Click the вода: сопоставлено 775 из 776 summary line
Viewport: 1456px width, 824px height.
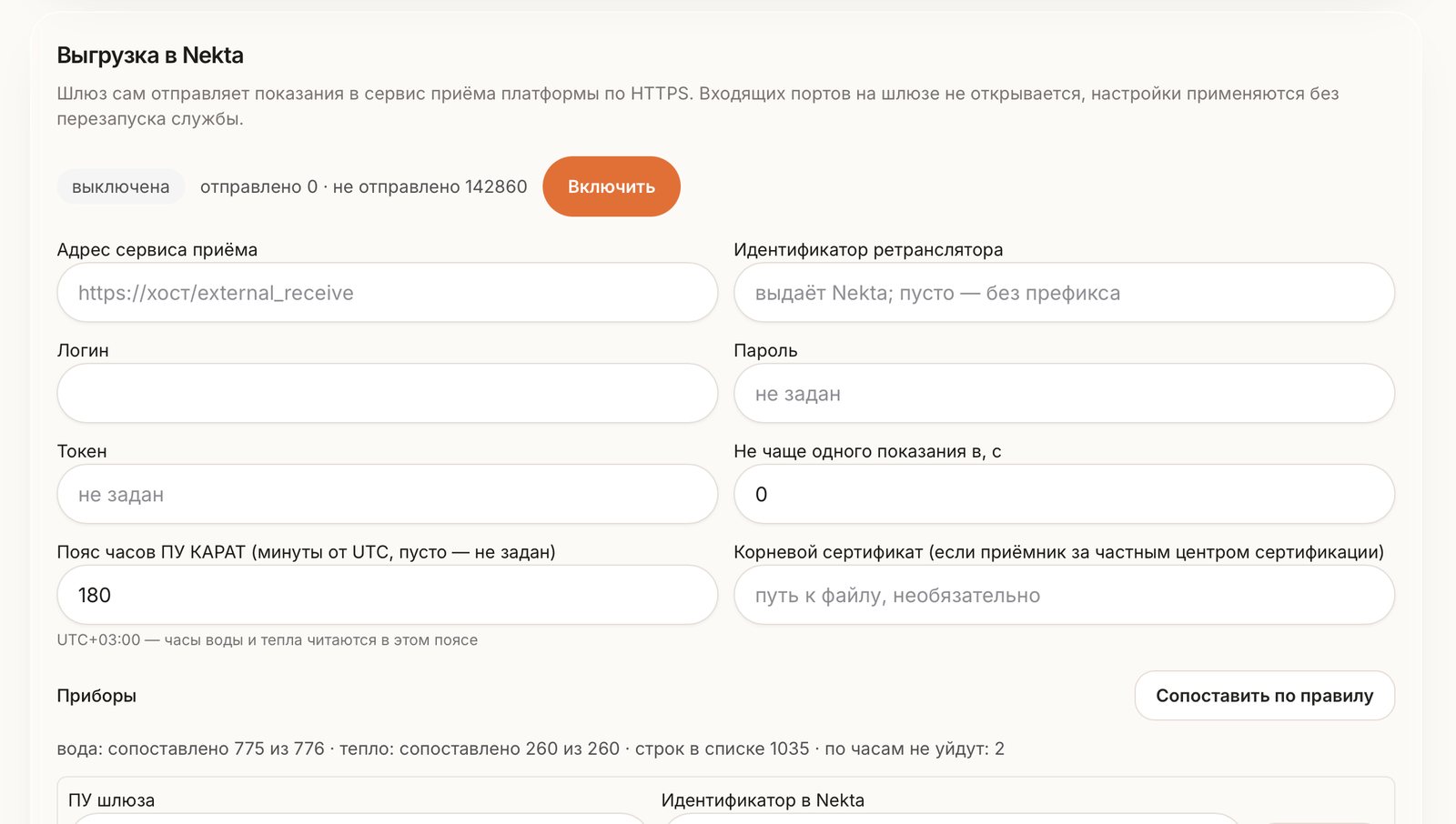(531, 749)
